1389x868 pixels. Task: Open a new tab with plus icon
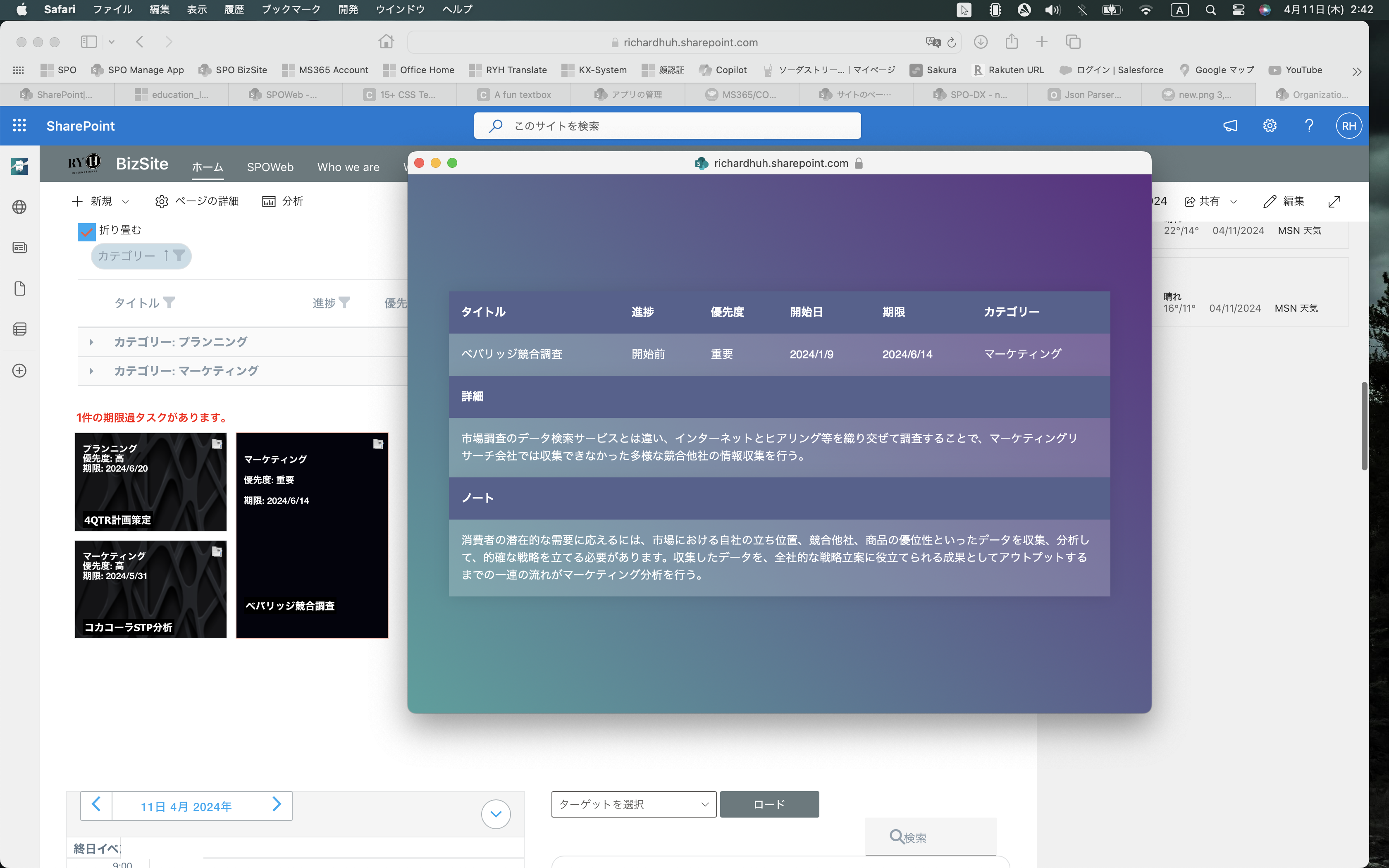1042,42
